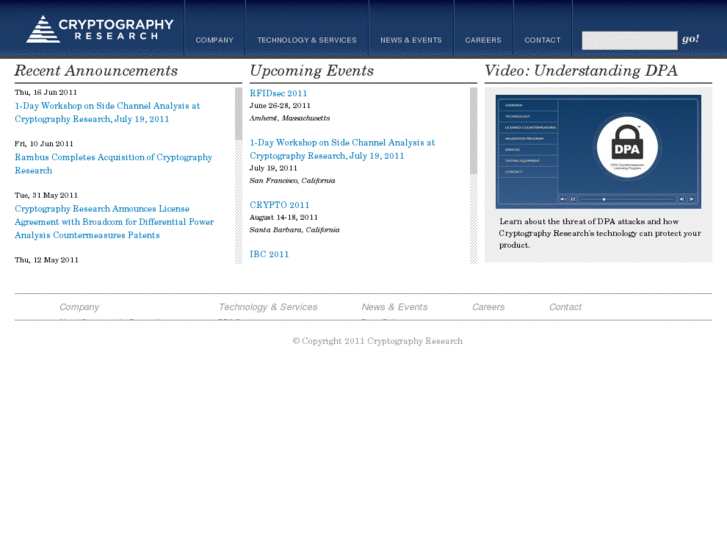Open the Company menu in header

[x=214, y=40]
